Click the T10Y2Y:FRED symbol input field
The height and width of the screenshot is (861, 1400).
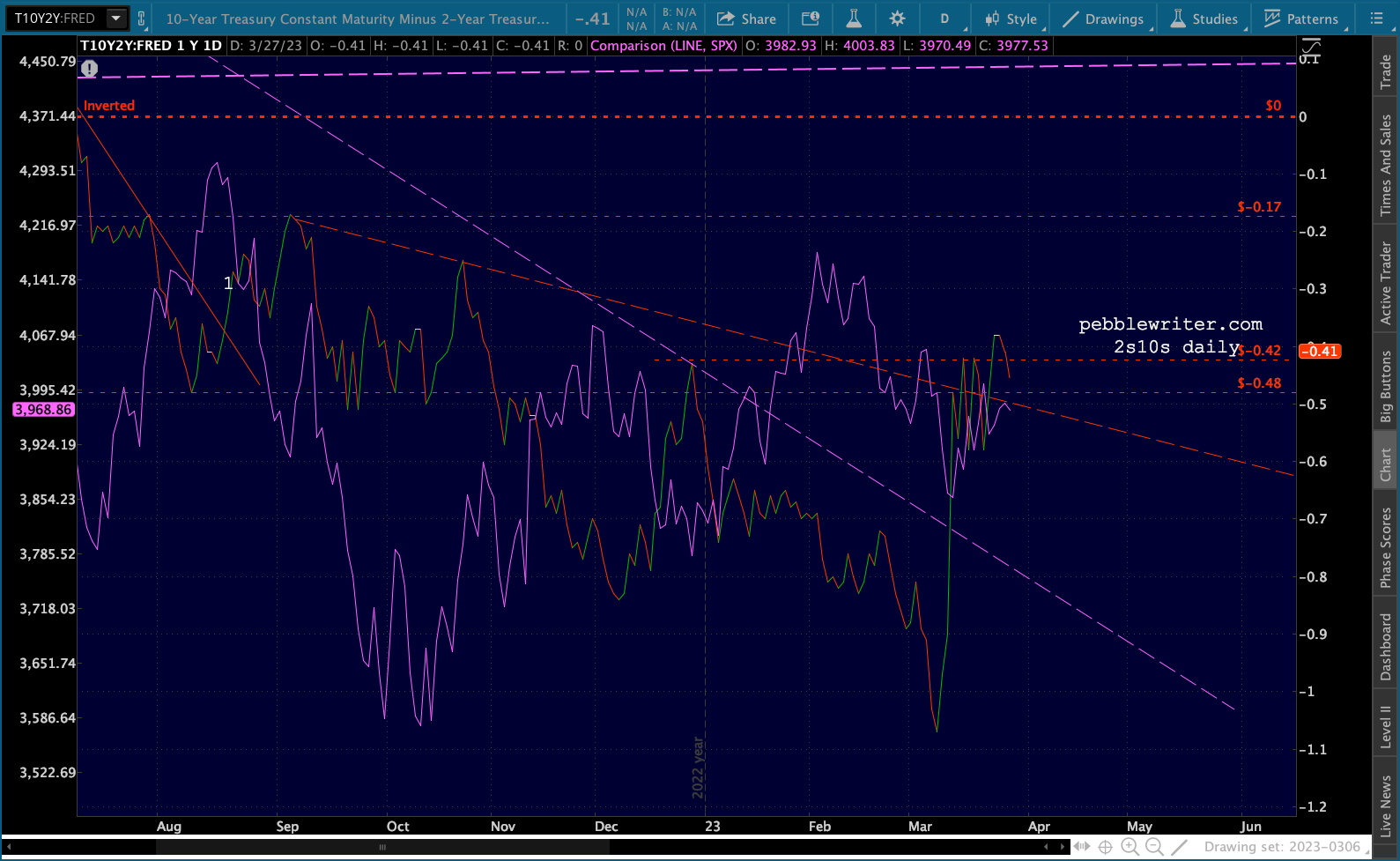(56, 19)
